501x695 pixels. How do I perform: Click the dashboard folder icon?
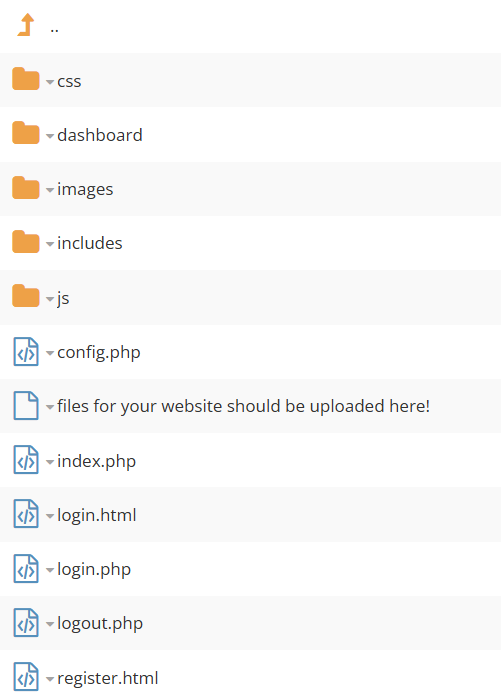point(26,133)
